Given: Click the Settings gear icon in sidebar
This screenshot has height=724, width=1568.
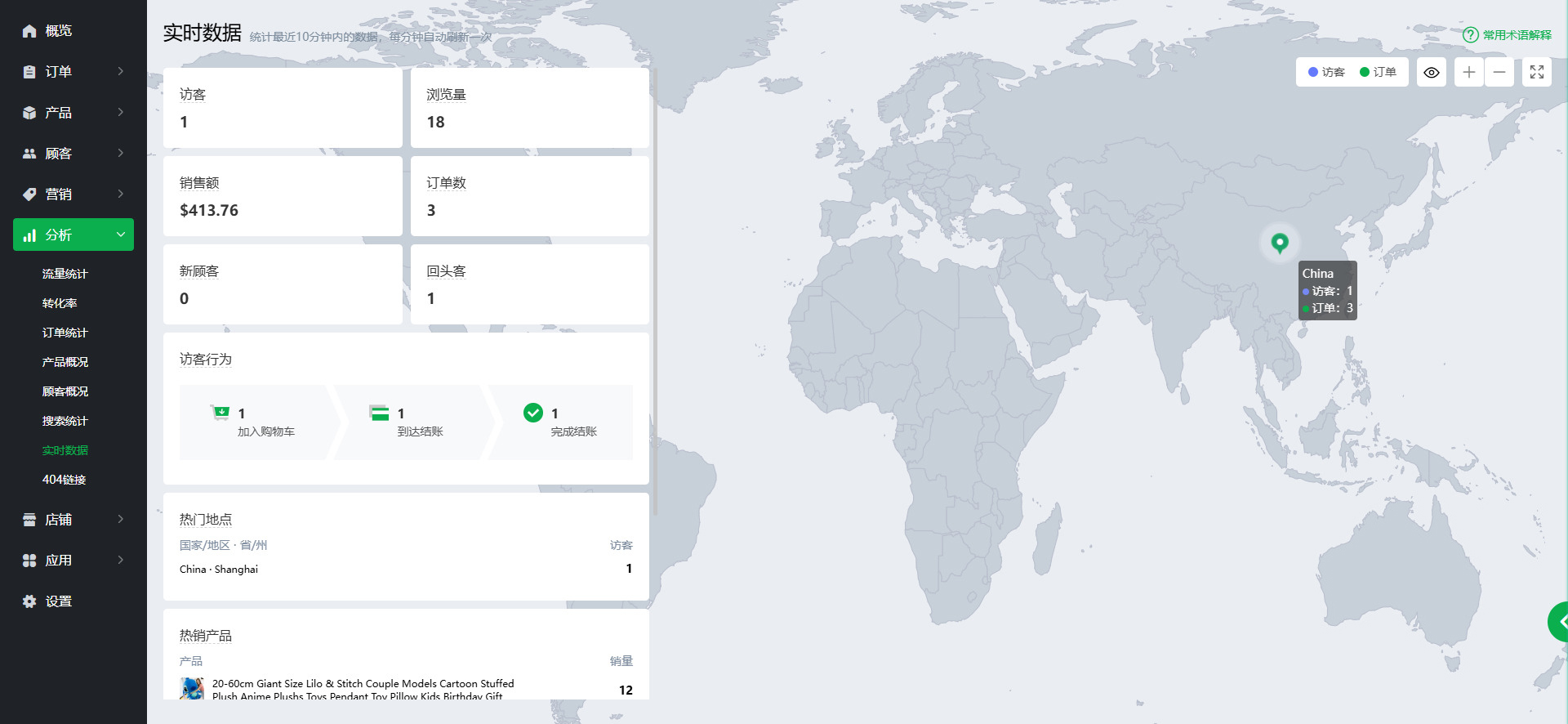Looking at the screenshot, I should coord(29,601).
